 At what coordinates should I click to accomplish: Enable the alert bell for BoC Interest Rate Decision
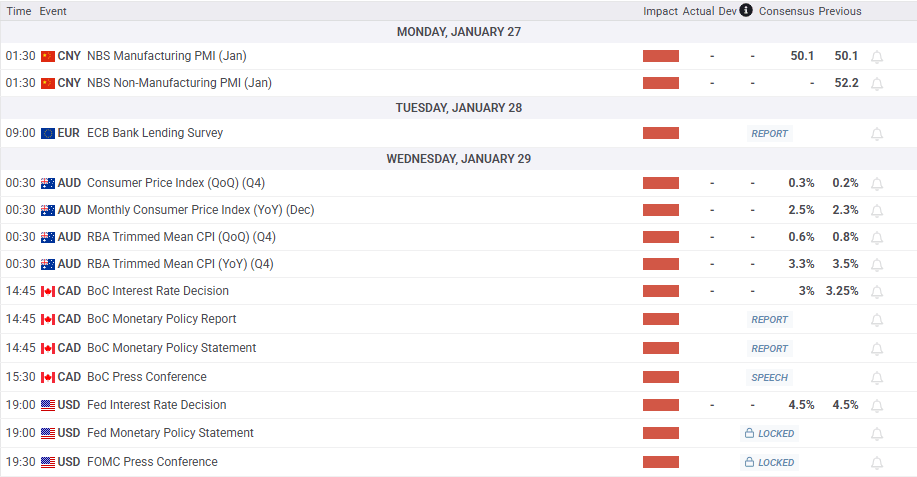[x=877, y=292]
